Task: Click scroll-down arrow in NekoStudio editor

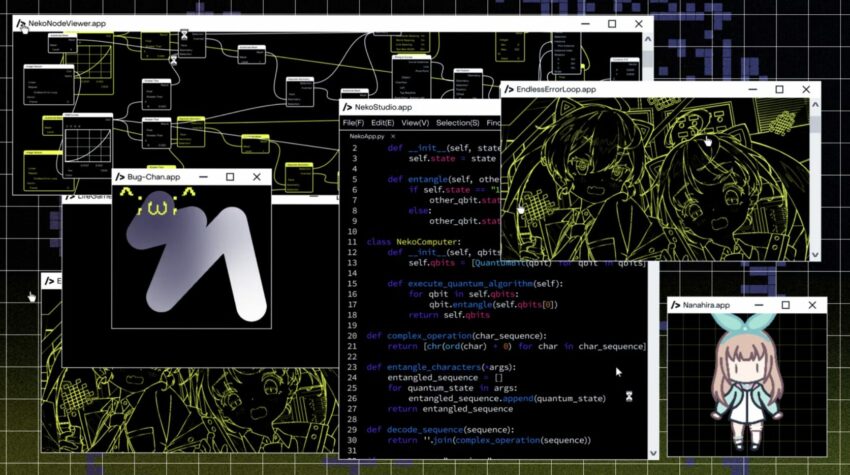Action: (x=653, y=453)
